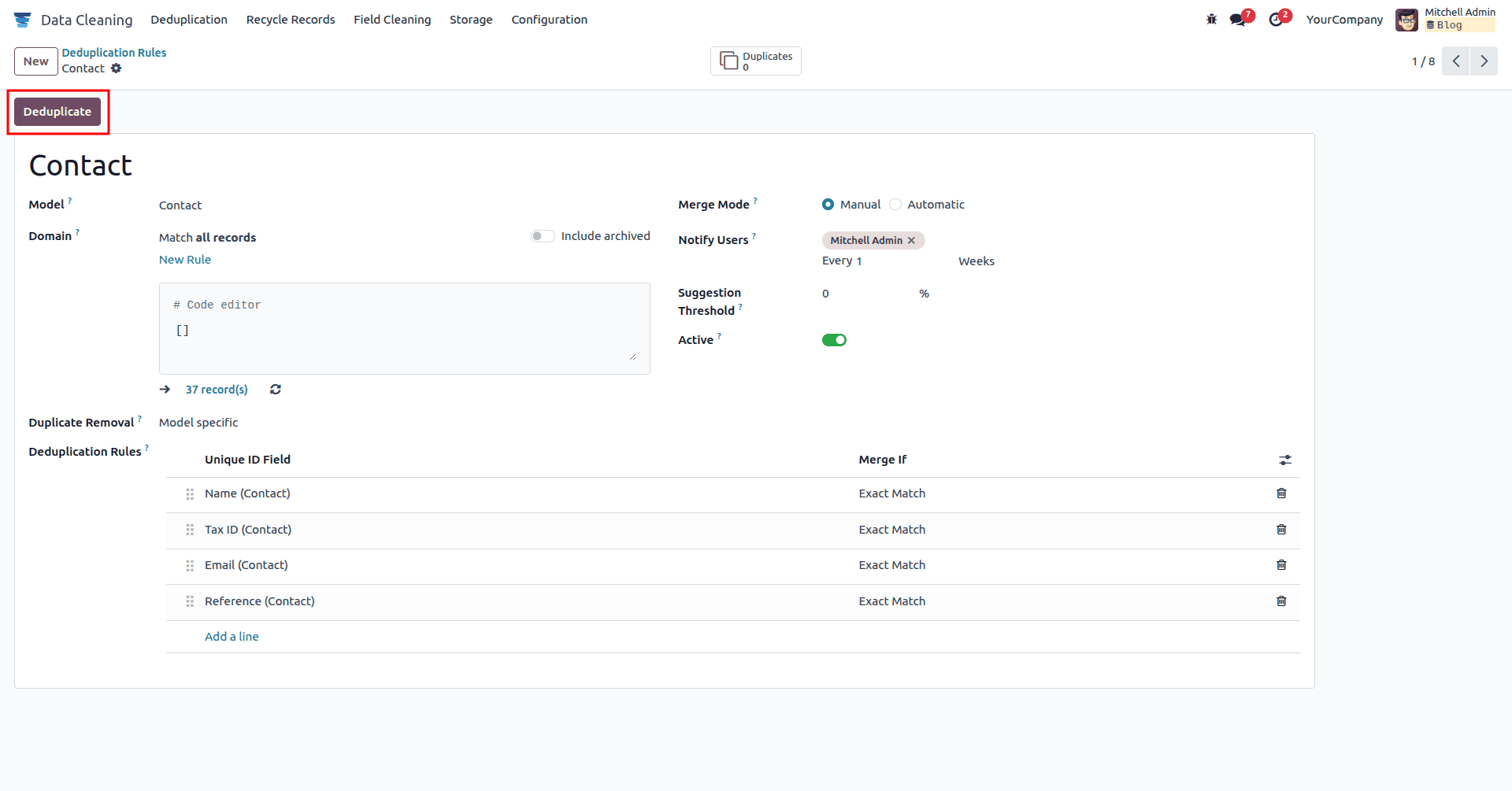Open the Duplicate Removal Model specific dropdown

click(198, 423)
